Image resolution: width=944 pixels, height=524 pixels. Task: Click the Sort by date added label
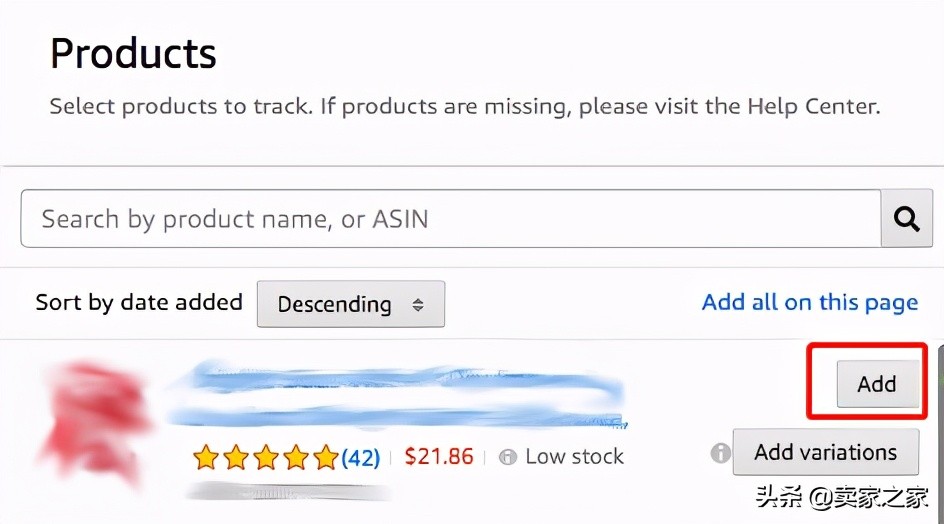point(139,302)
